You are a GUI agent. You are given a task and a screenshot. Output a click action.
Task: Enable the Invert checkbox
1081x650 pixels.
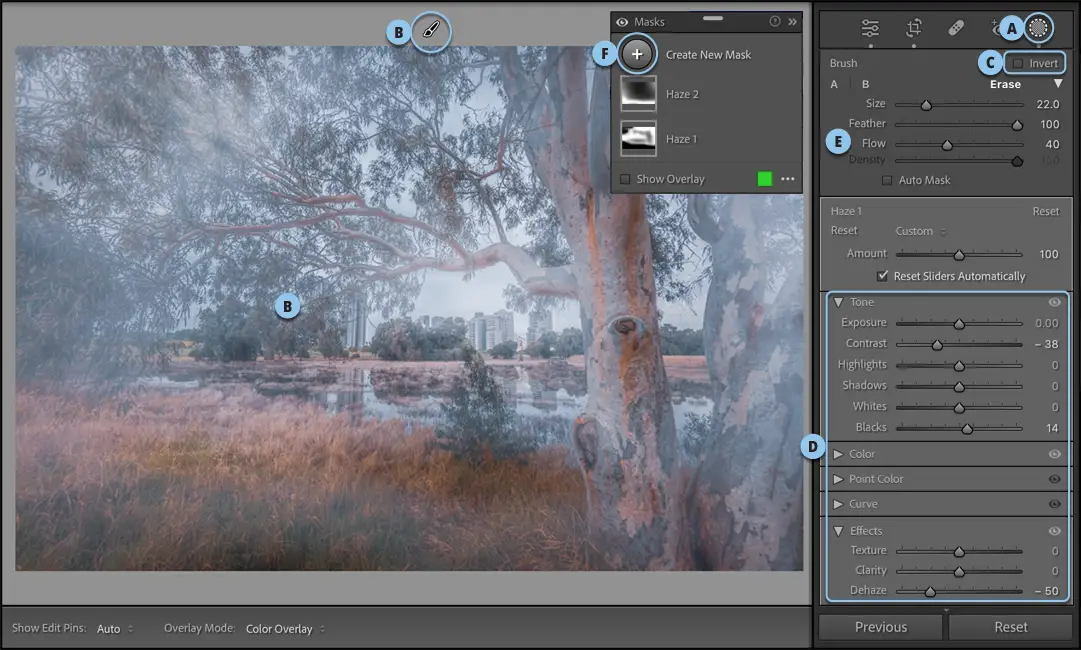[x=1018, y=63]
